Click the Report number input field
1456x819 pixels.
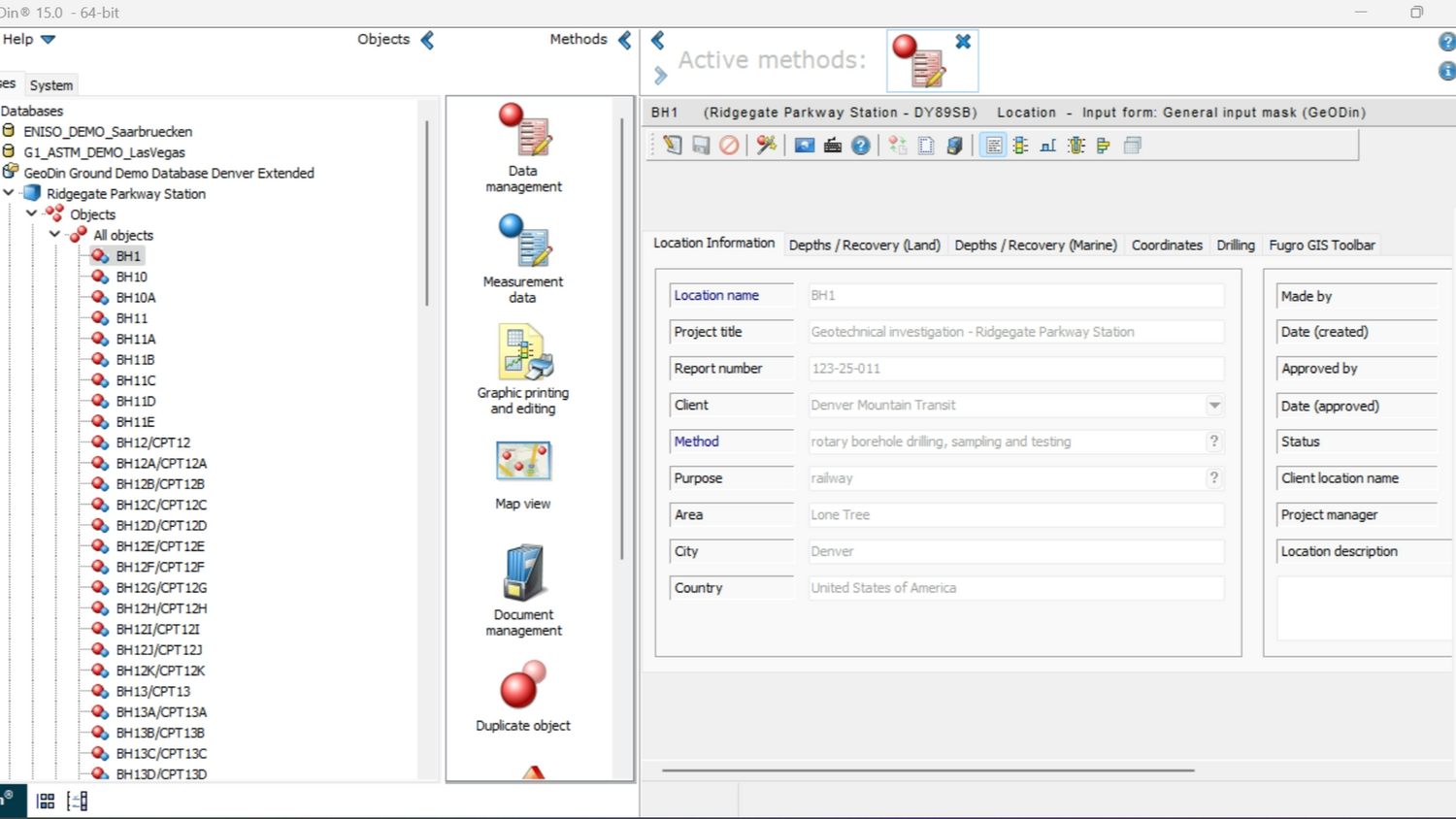click(1014, 369)
